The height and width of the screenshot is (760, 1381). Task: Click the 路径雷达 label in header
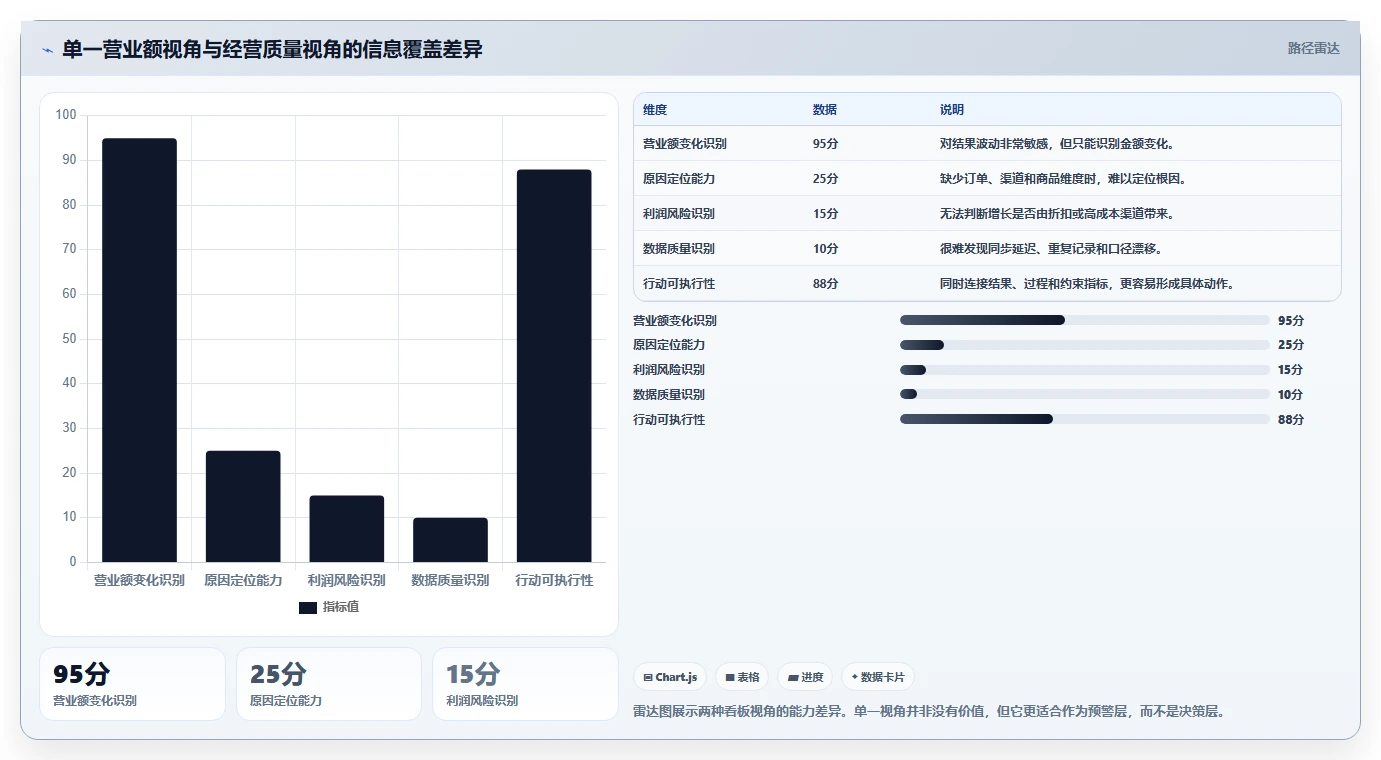click(1313, 48)
